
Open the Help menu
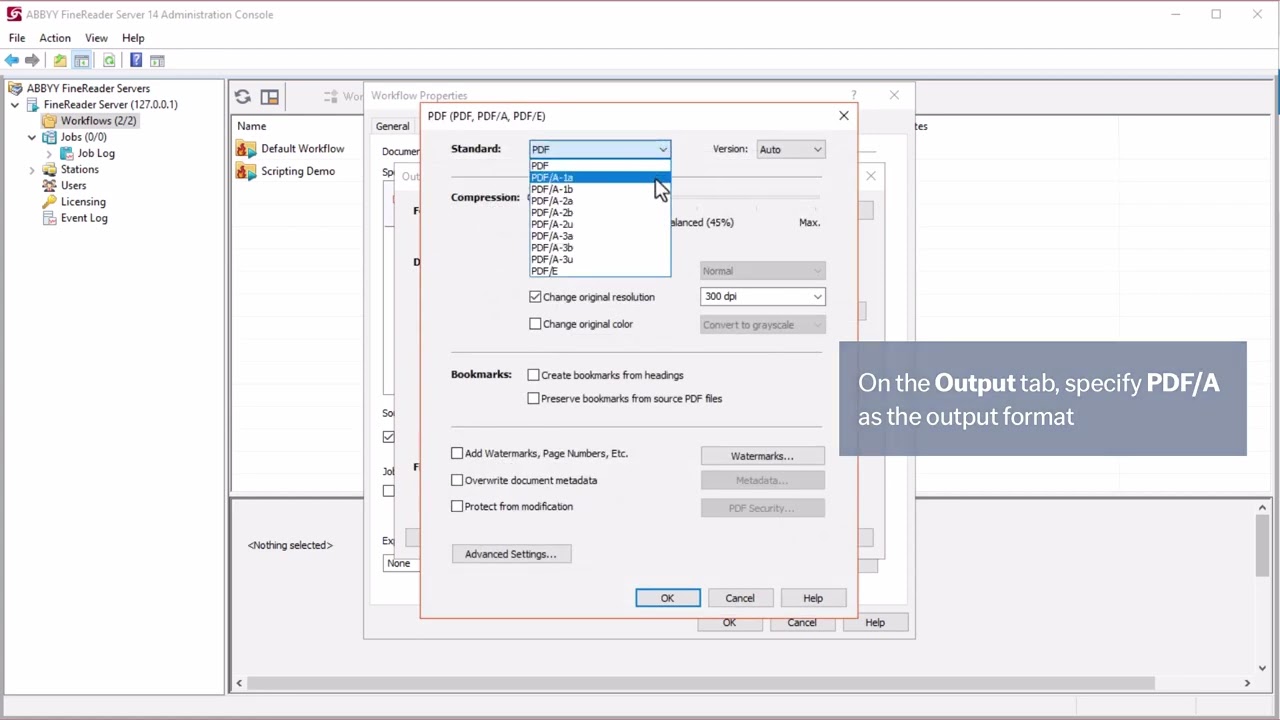[x=133, y=38]
